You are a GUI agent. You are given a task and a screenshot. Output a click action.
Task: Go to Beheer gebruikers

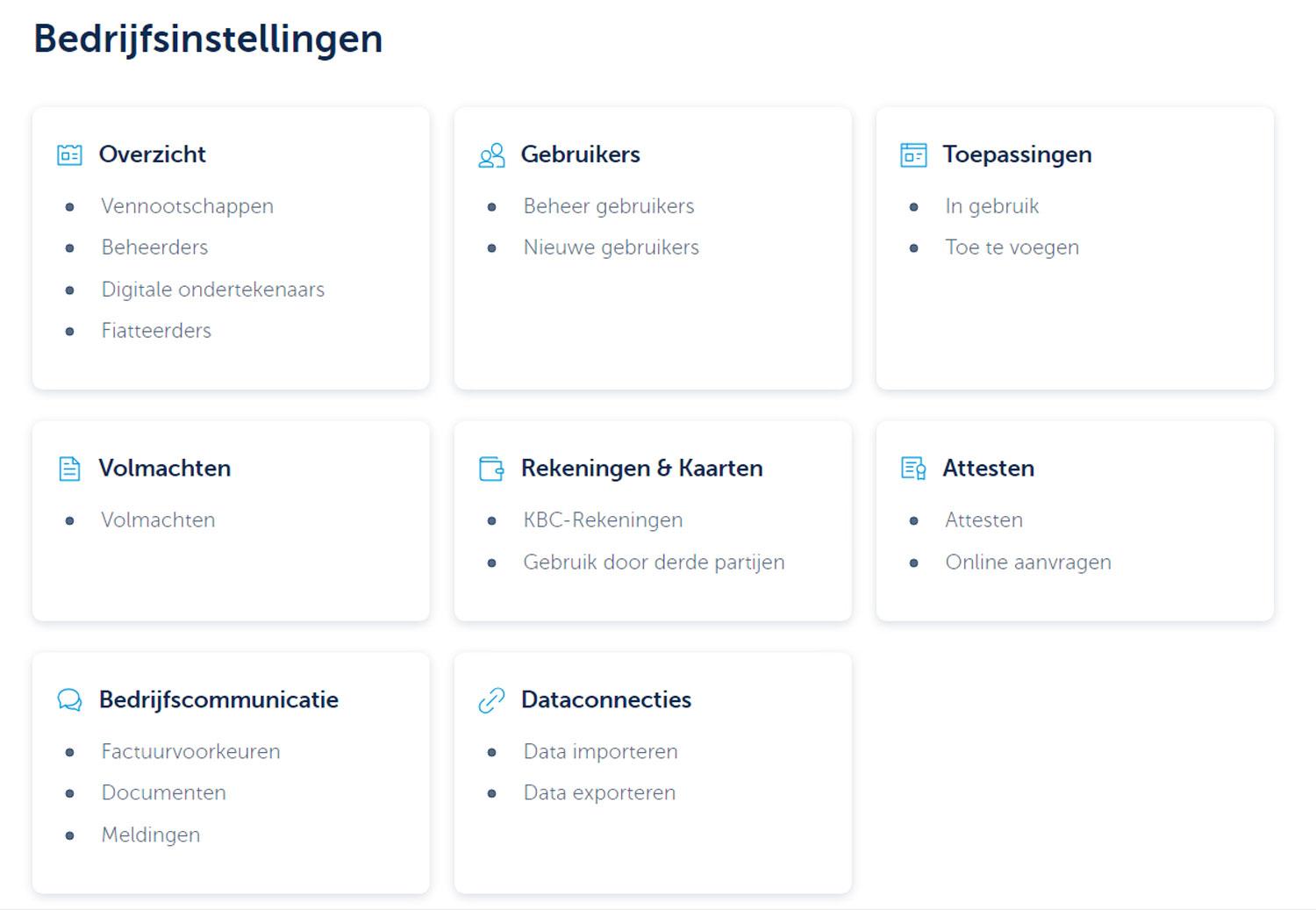click(x=609, y=206)
